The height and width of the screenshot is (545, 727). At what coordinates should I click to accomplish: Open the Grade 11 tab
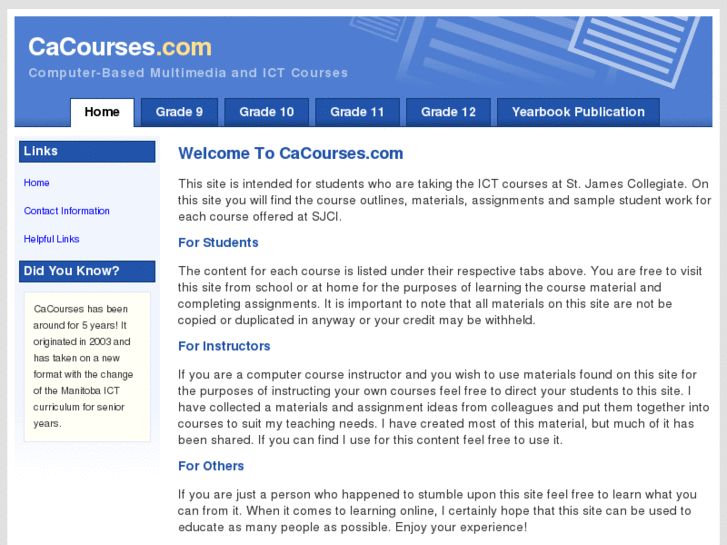(357, 112)
